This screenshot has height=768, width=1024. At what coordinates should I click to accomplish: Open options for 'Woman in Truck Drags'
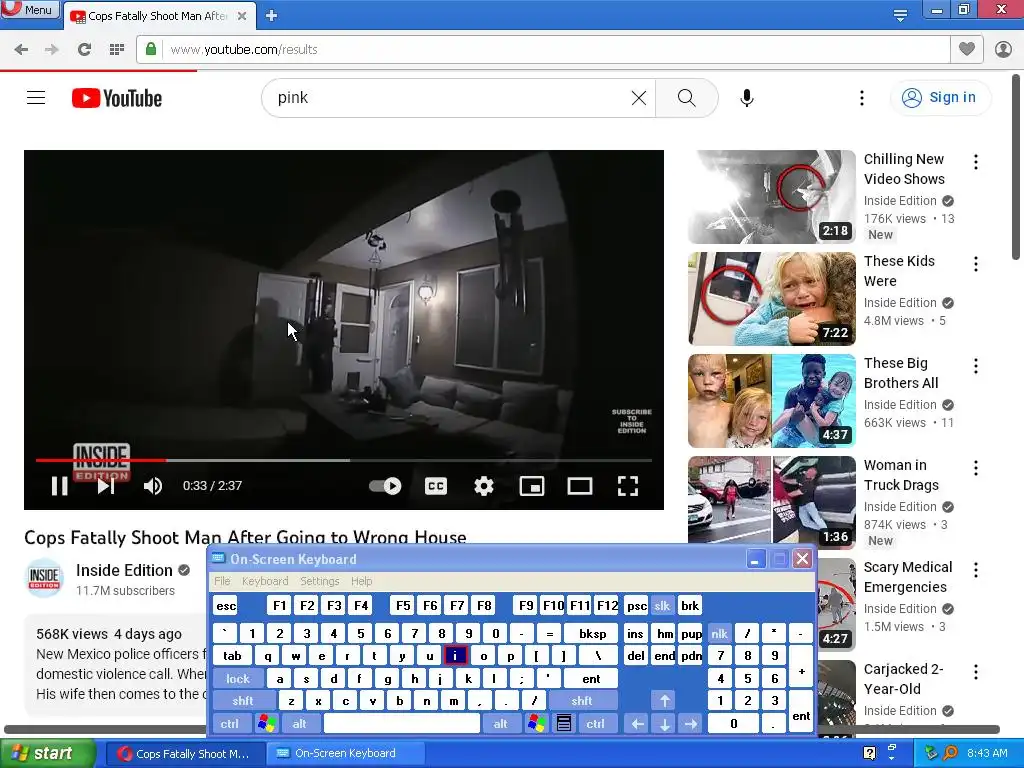click(x=976, y=468)
